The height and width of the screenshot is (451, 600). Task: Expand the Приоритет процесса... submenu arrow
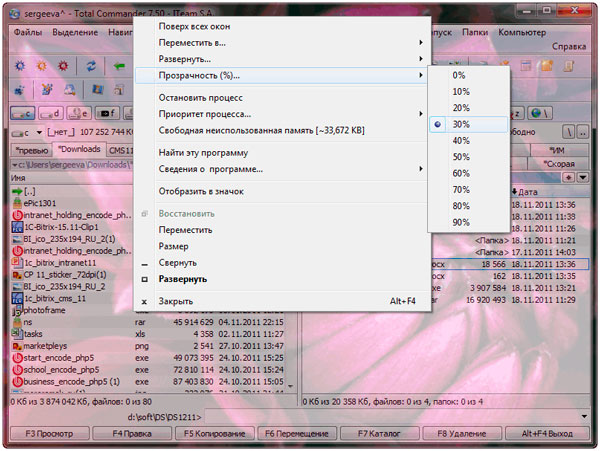tap(421, 114)
